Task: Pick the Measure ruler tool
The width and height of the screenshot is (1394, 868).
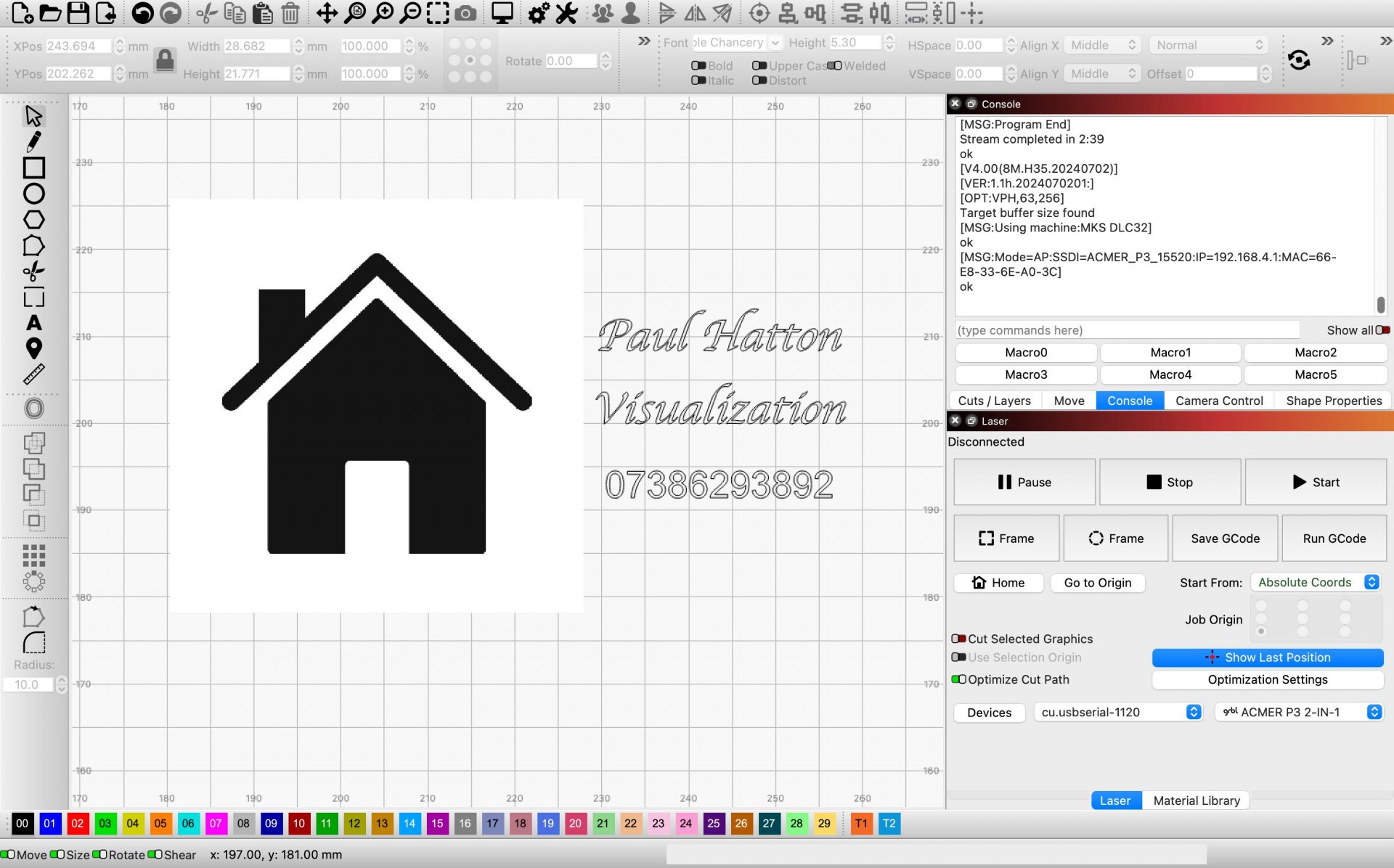Action: (x=33, y=374)
